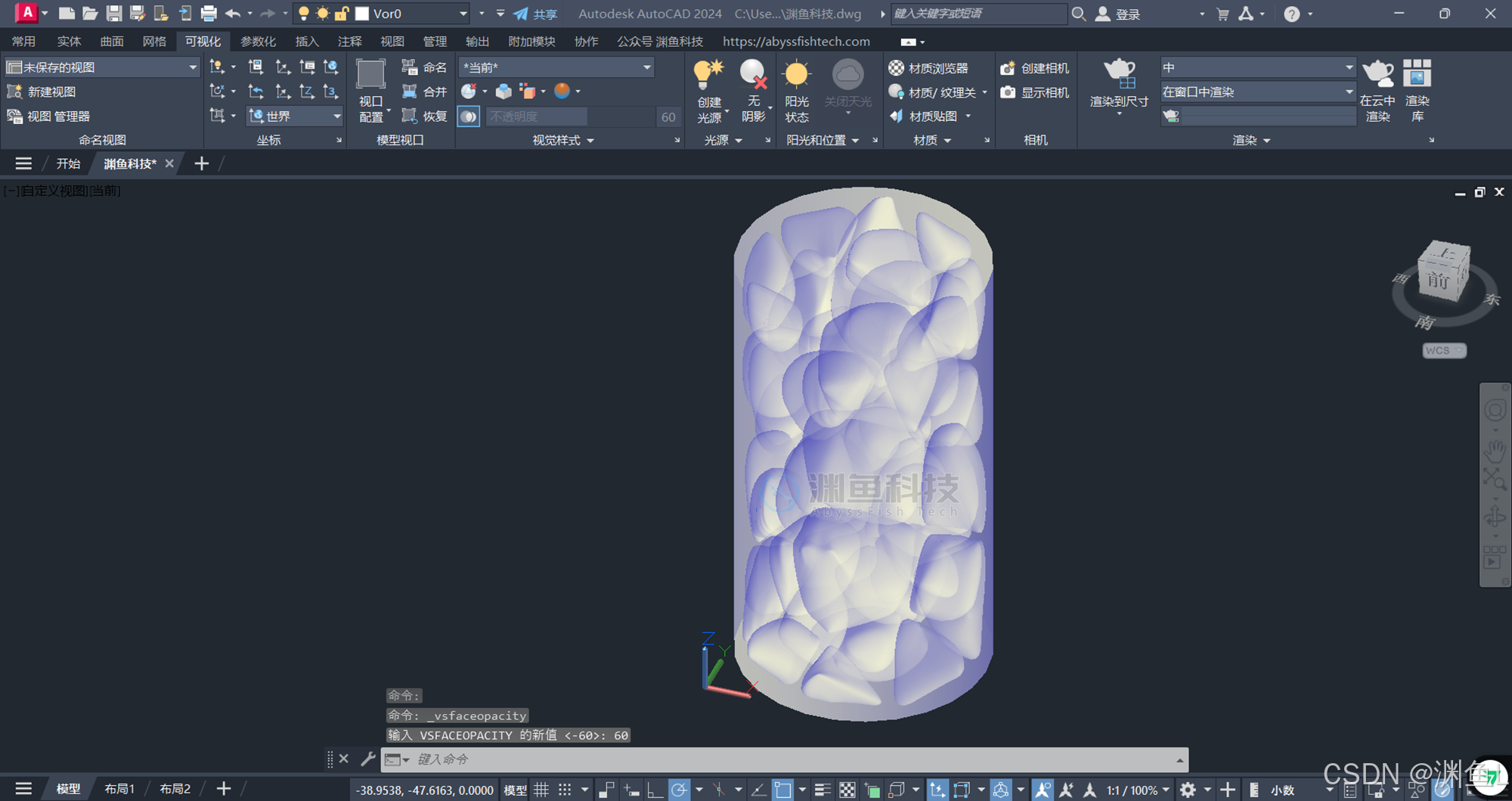Click the command line customize wrench icon

click(368, 759)
